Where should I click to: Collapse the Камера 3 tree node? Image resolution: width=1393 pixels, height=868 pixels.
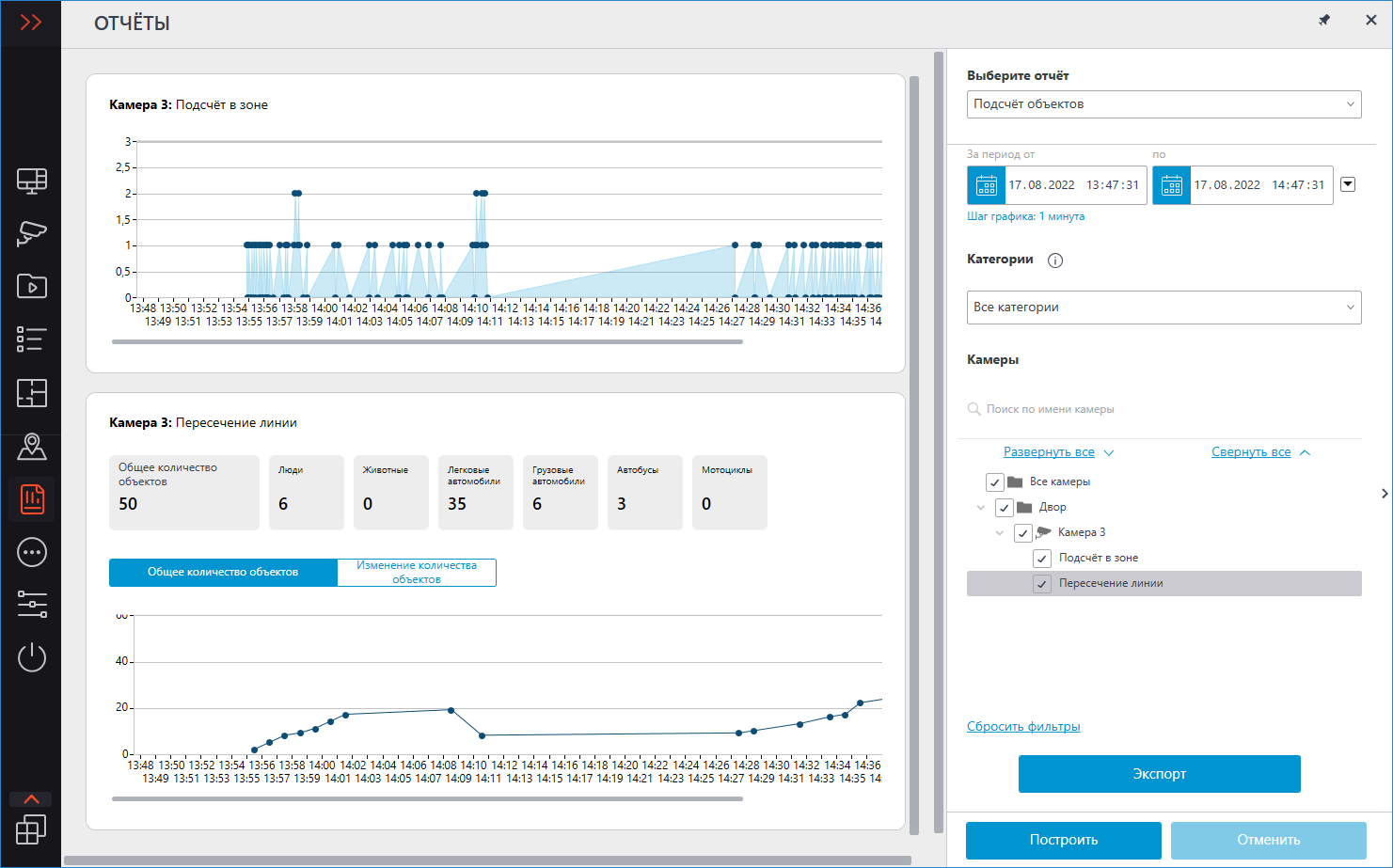pyautogui.click(x=999, y=533)
